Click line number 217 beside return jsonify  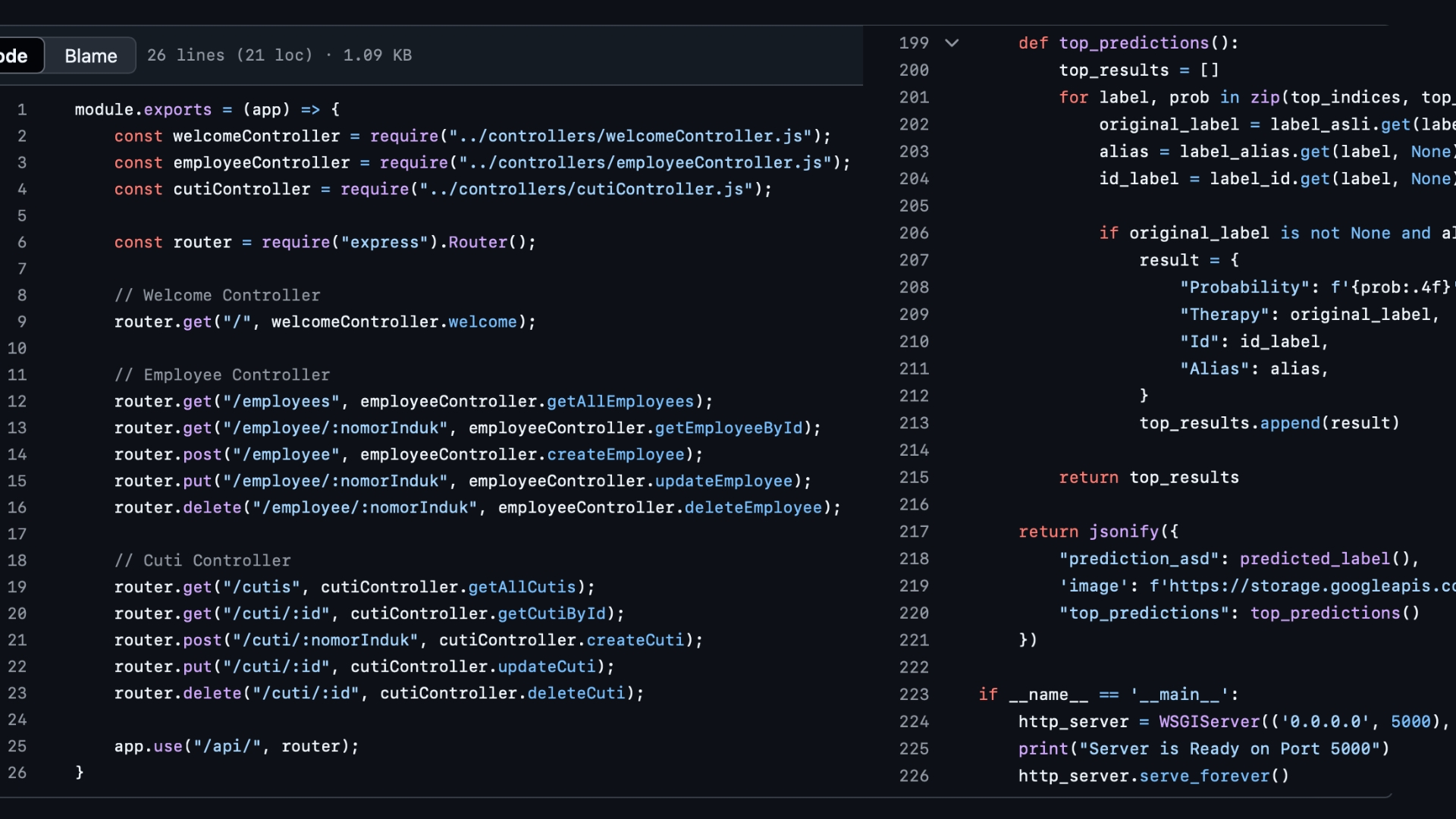914,532
